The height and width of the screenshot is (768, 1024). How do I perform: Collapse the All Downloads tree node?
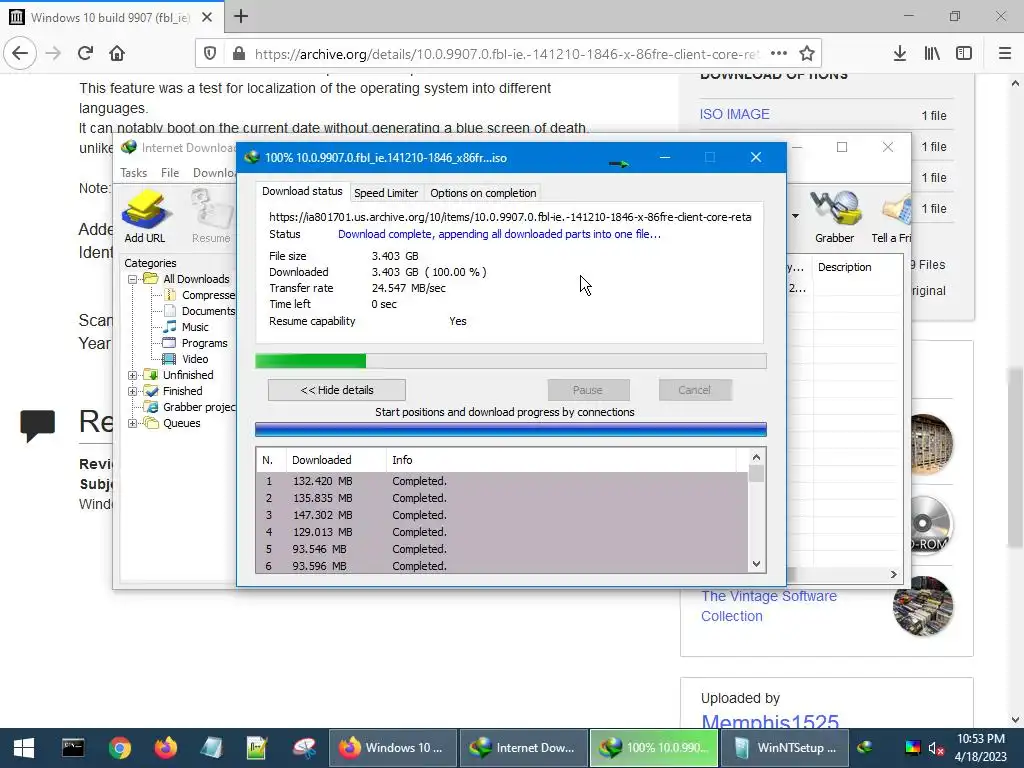[133, 279]
